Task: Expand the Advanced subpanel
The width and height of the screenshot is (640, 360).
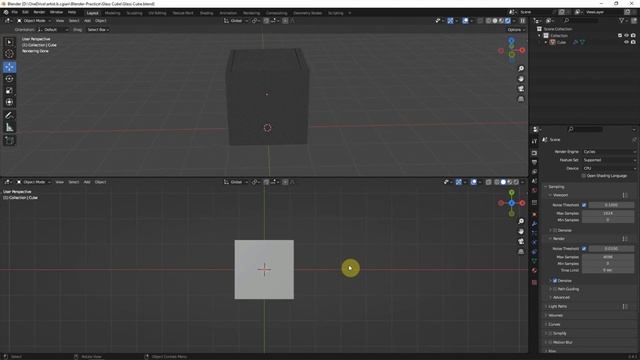Action: [x=561, y=298]
